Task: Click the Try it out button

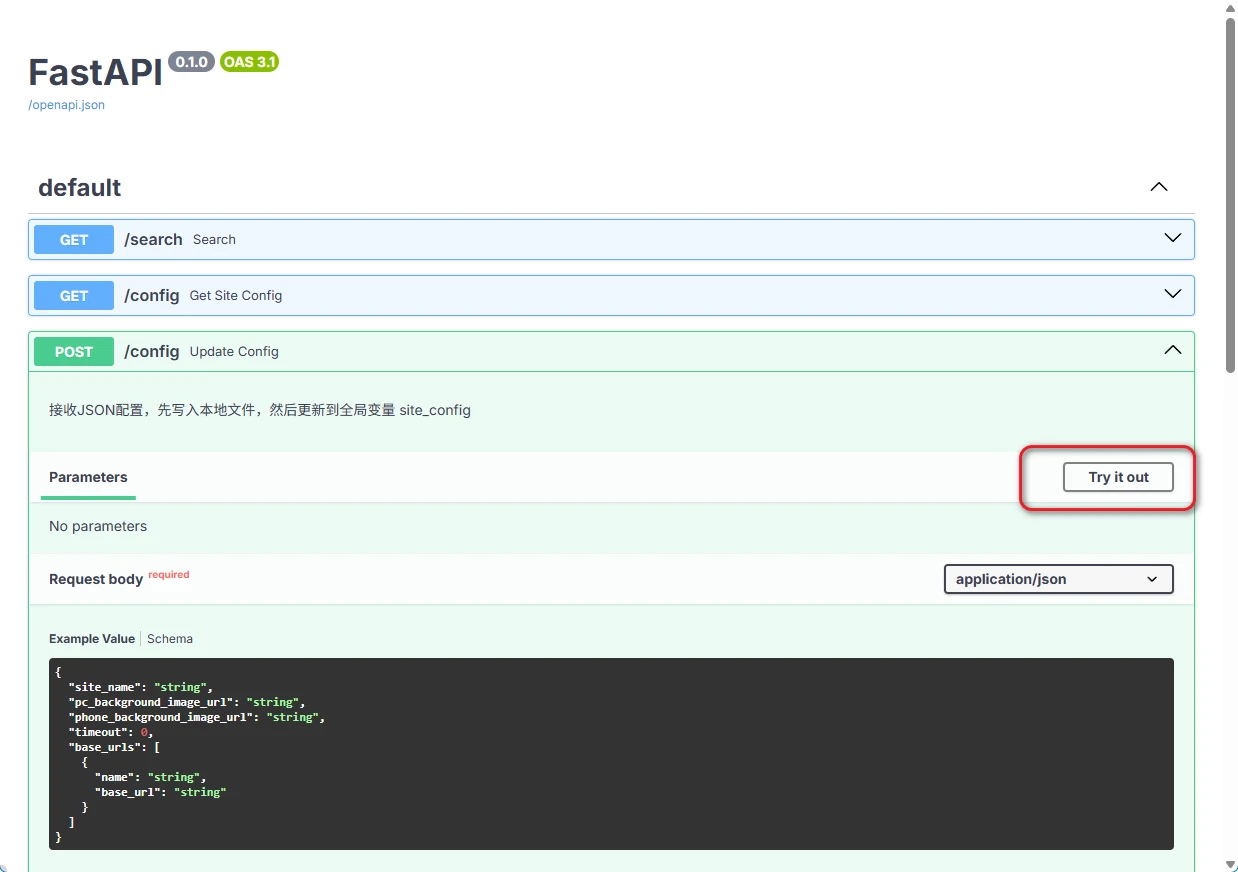Action: (1117, 477)
